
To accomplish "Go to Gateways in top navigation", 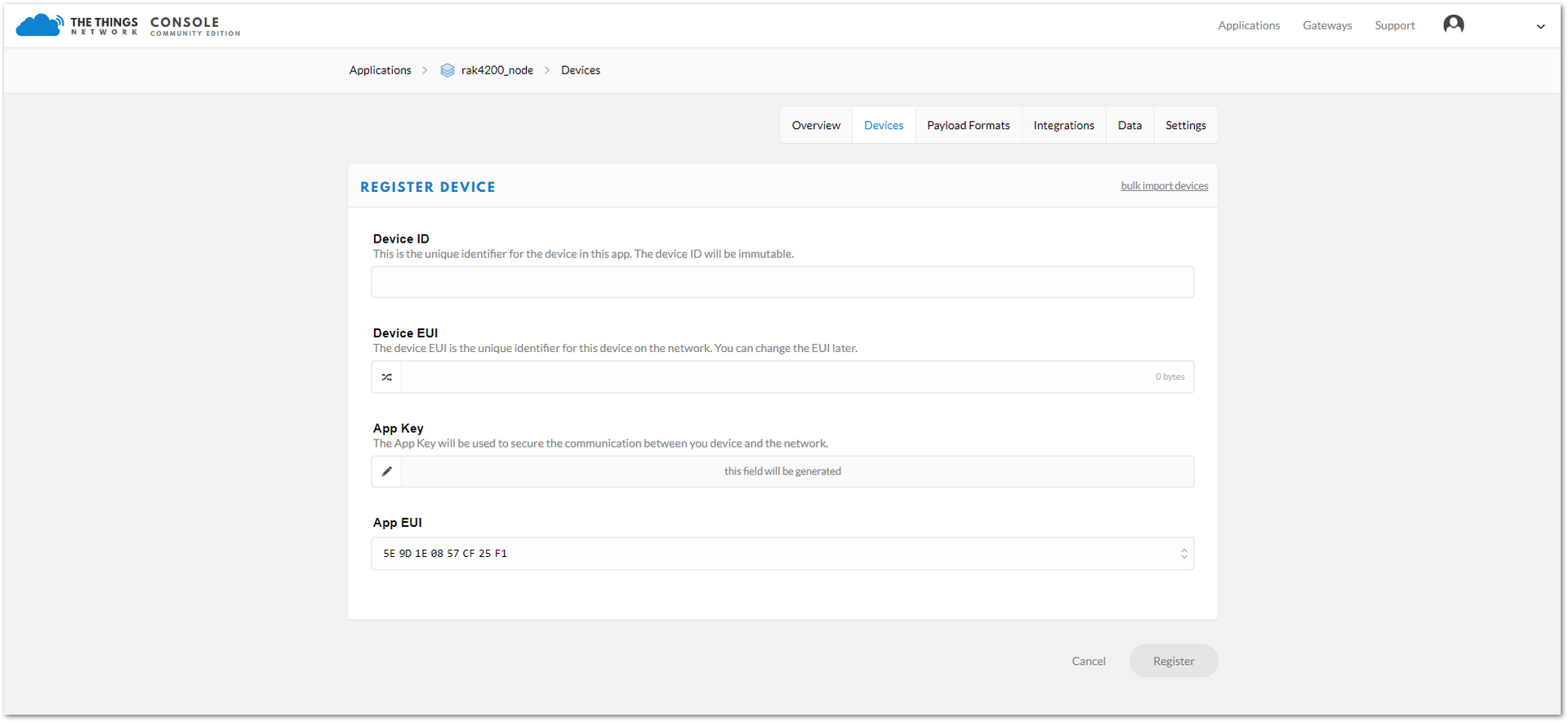I will coord(1327,25).
